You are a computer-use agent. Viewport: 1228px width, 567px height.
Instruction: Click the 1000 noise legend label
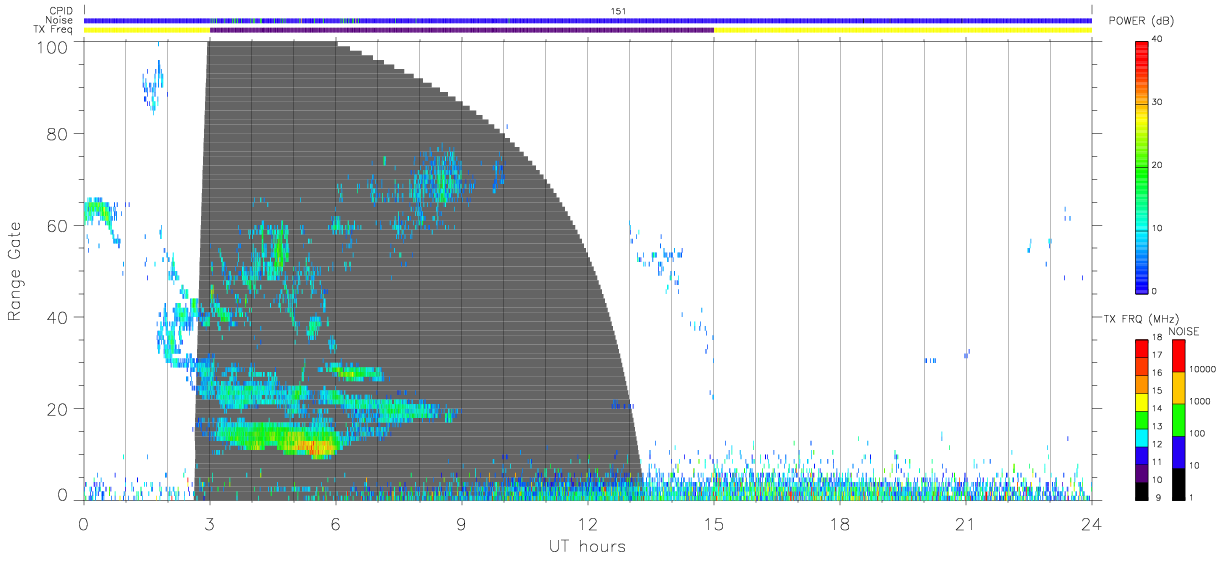pos(1200,400)
